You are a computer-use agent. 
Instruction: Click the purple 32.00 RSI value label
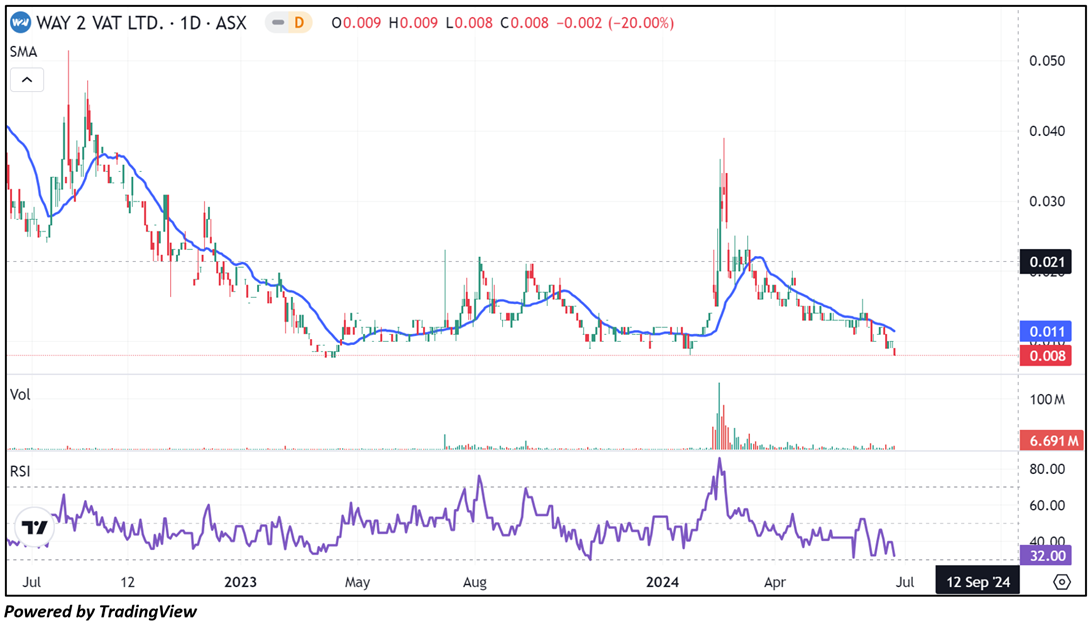[x=1045, y=556]
